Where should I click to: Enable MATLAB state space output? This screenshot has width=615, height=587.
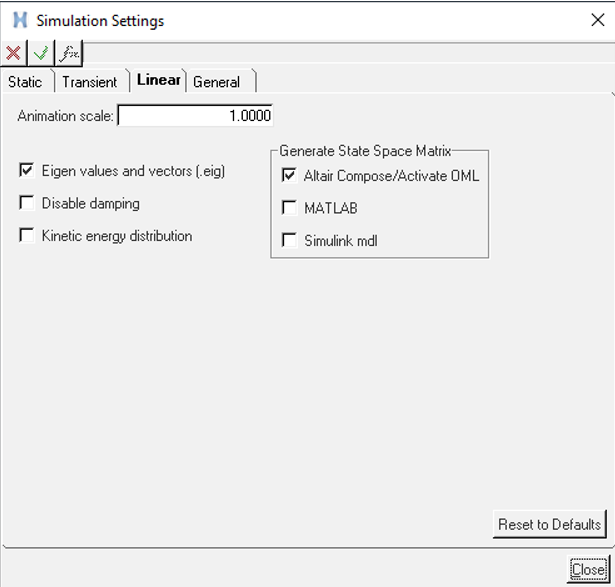click(289, 208)
